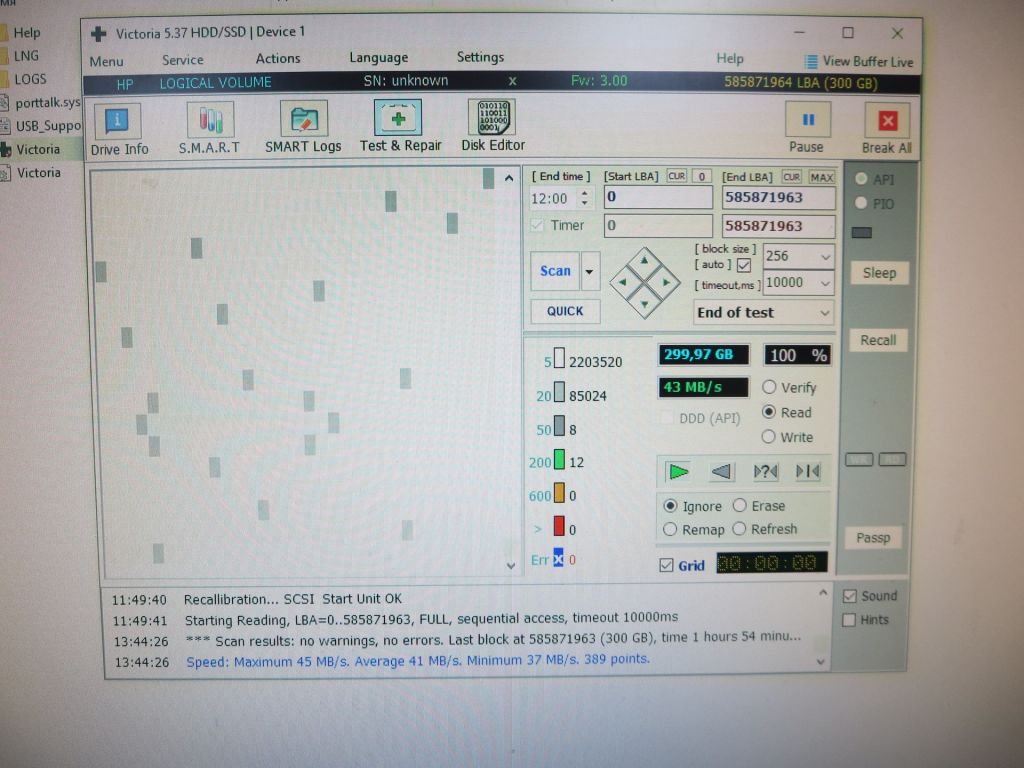Reset Start LBA with the 0 button
1024x768 pixels.
[701, 176]
